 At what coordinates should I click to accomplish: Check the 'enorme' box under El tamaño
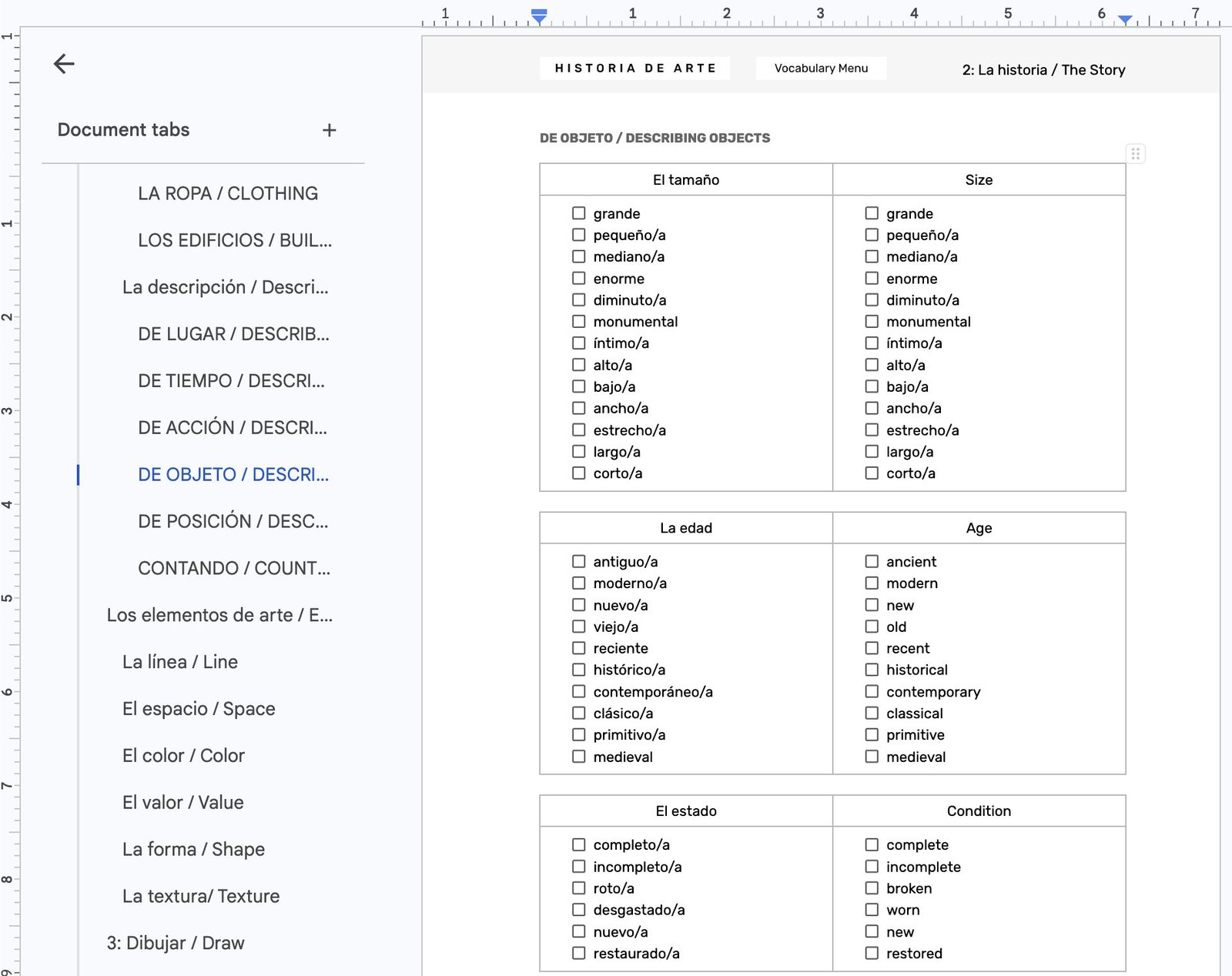(579, 279)
